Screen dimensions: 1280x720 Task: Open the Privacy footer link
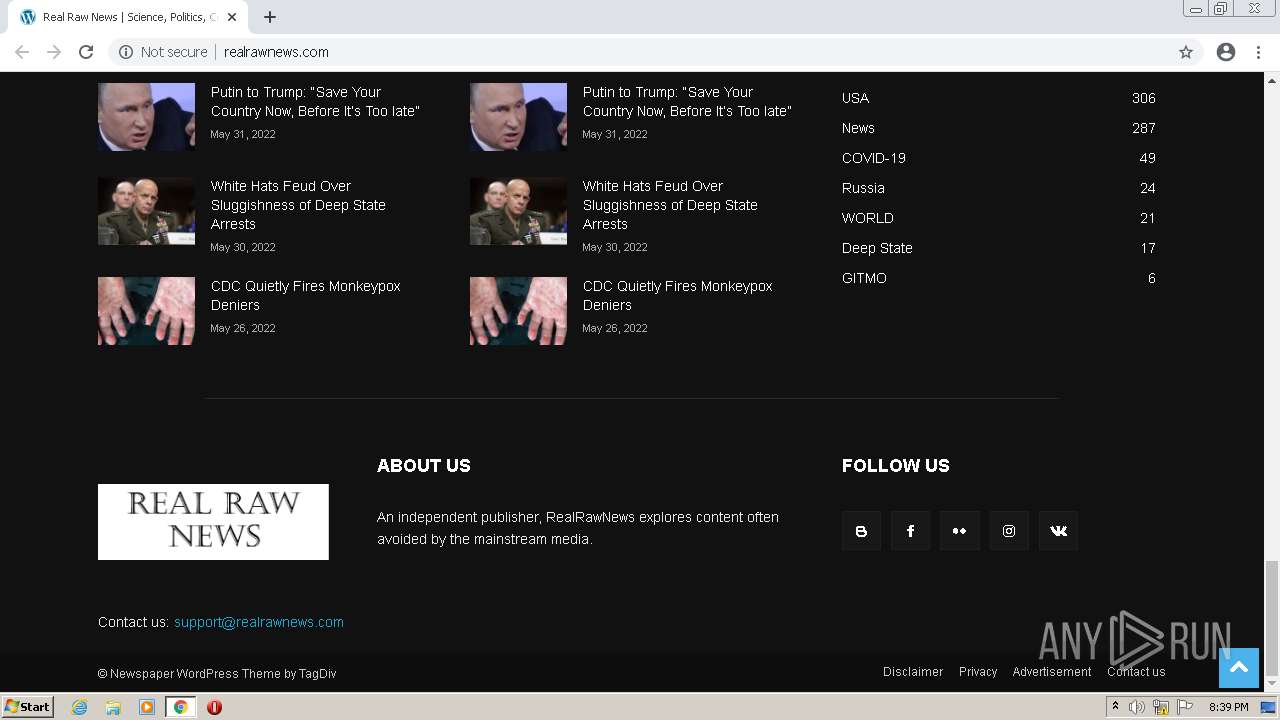point(978,672)
